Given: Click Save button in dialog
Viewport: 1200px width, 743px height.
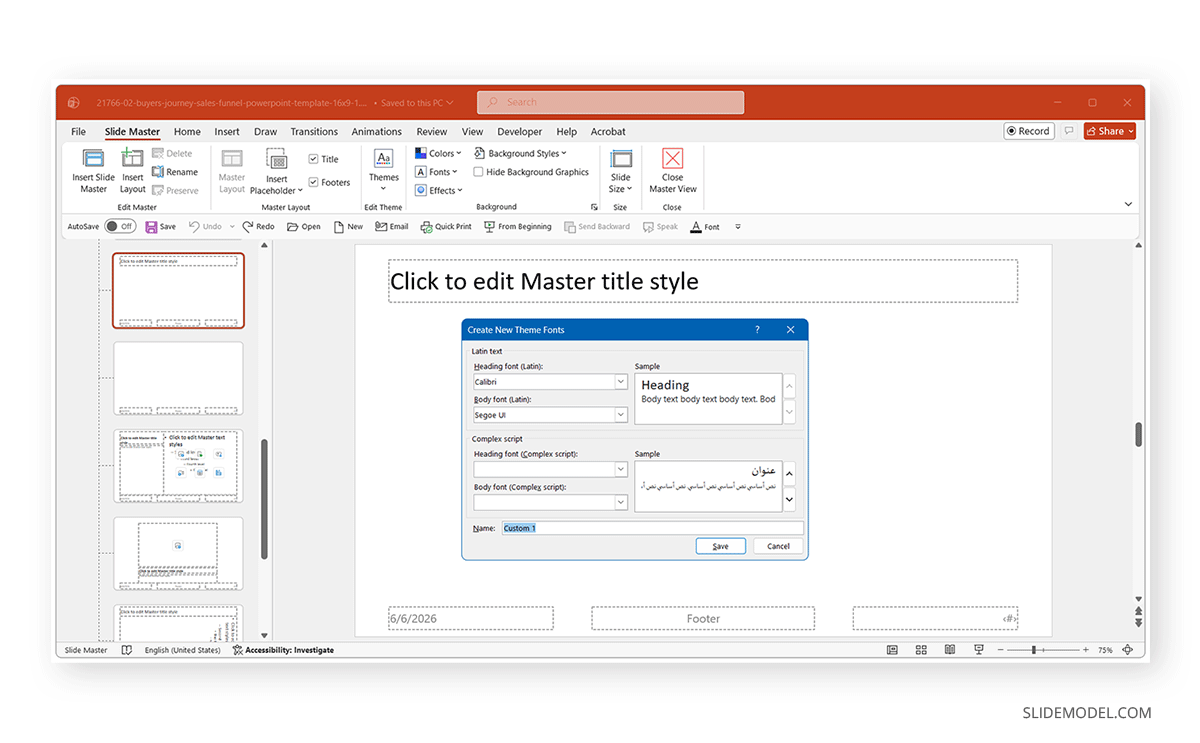Looking at the screenshot, I should coord(721,546).
